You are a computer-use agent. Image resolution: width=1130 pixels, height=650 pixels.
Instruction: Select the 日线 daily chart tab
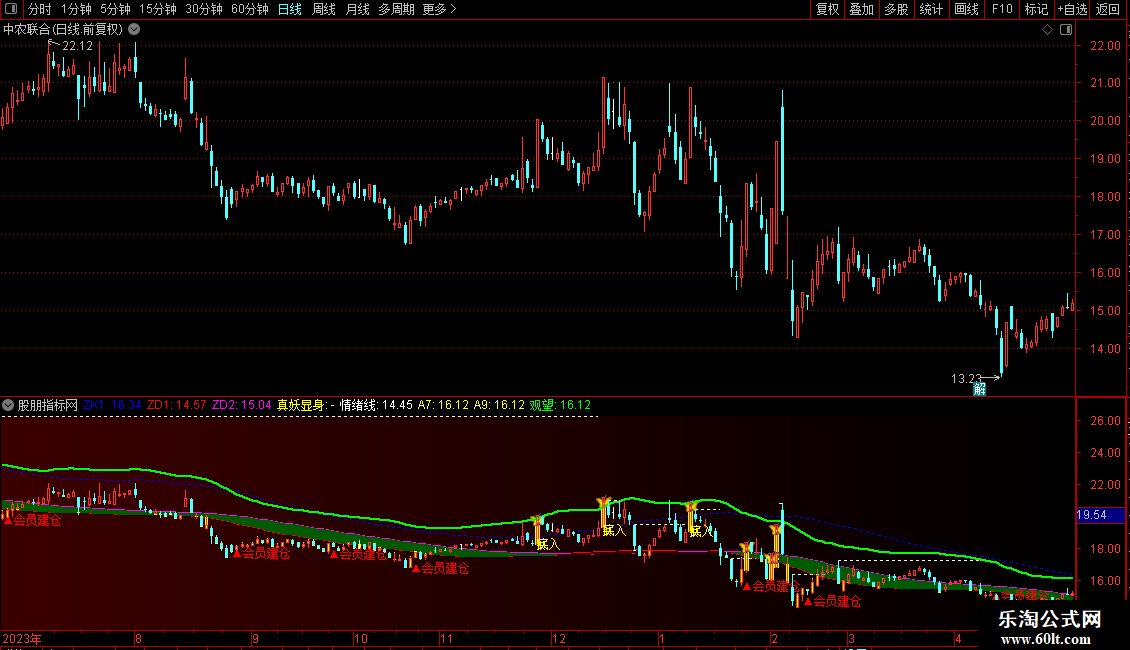[x=290, y=9]
